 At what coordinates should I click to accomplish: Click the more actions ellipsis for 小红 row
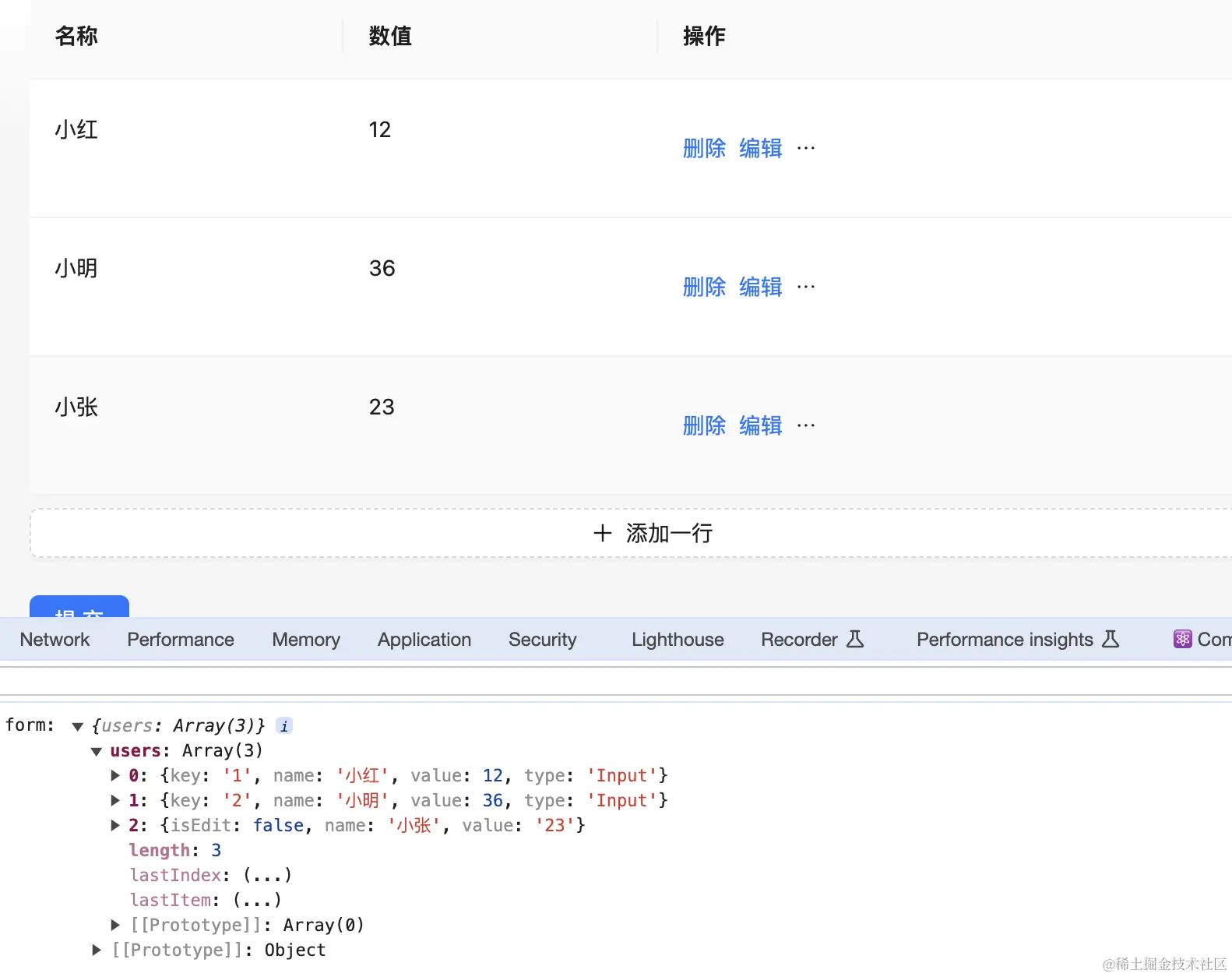coord(806,148)
